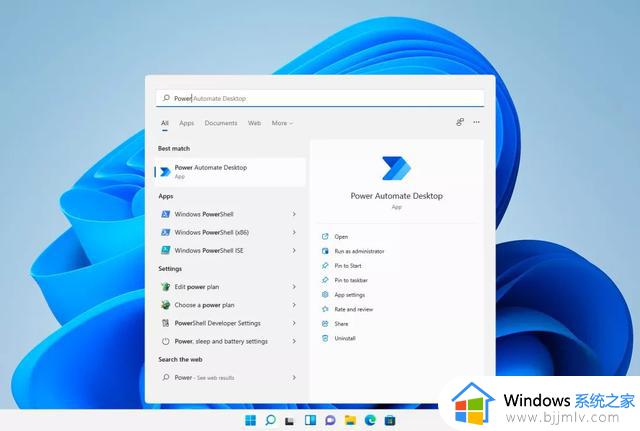Click Uninstall for Power Automate Desktop
The height and width of the screenshot is (431, 640).
tap(345, 338)
